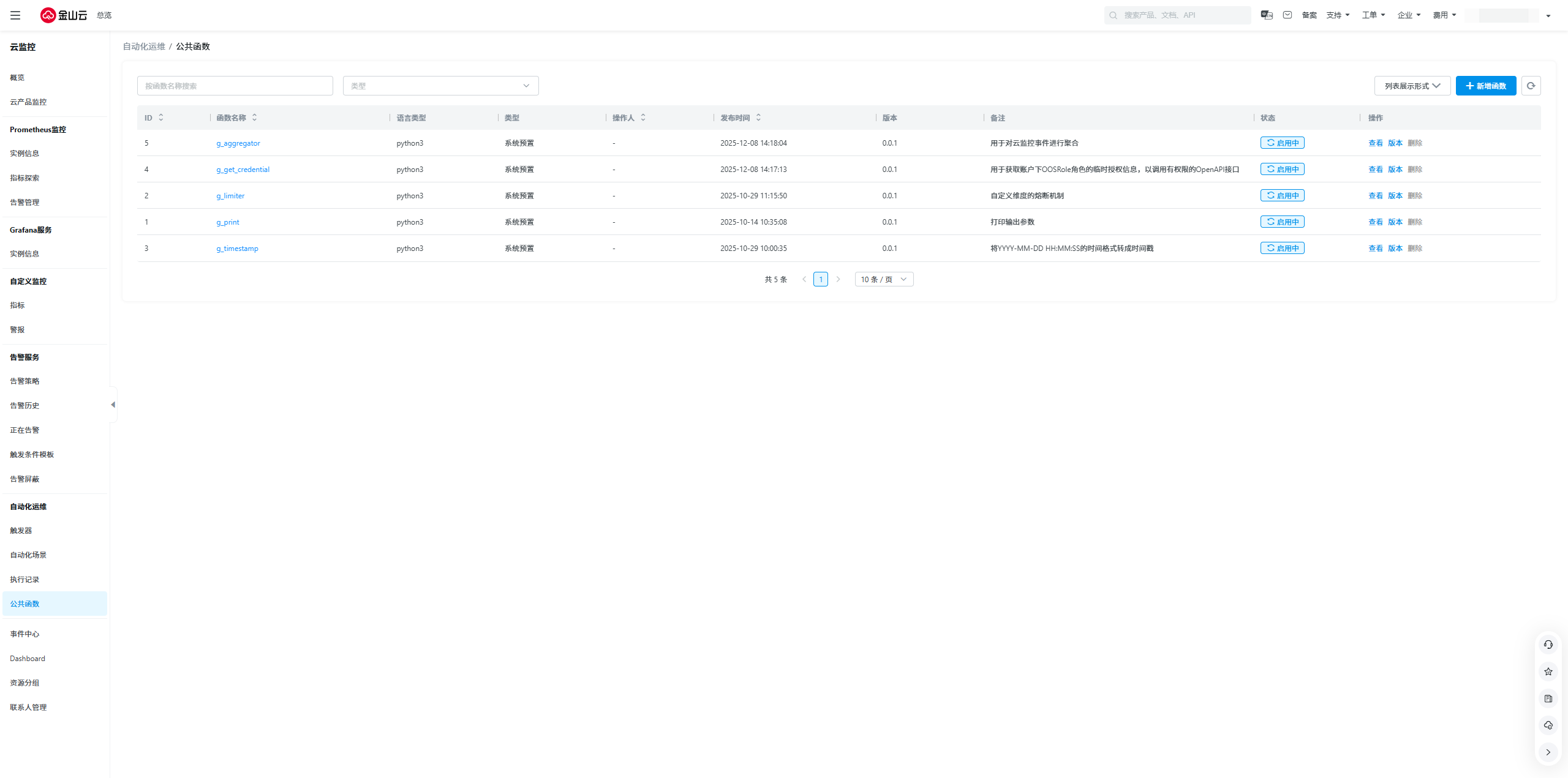Image resolution: width=1568 pixels, height=778 pixels.
Task: Click the 新增函数 button
Action: [x=1485, y=86]
